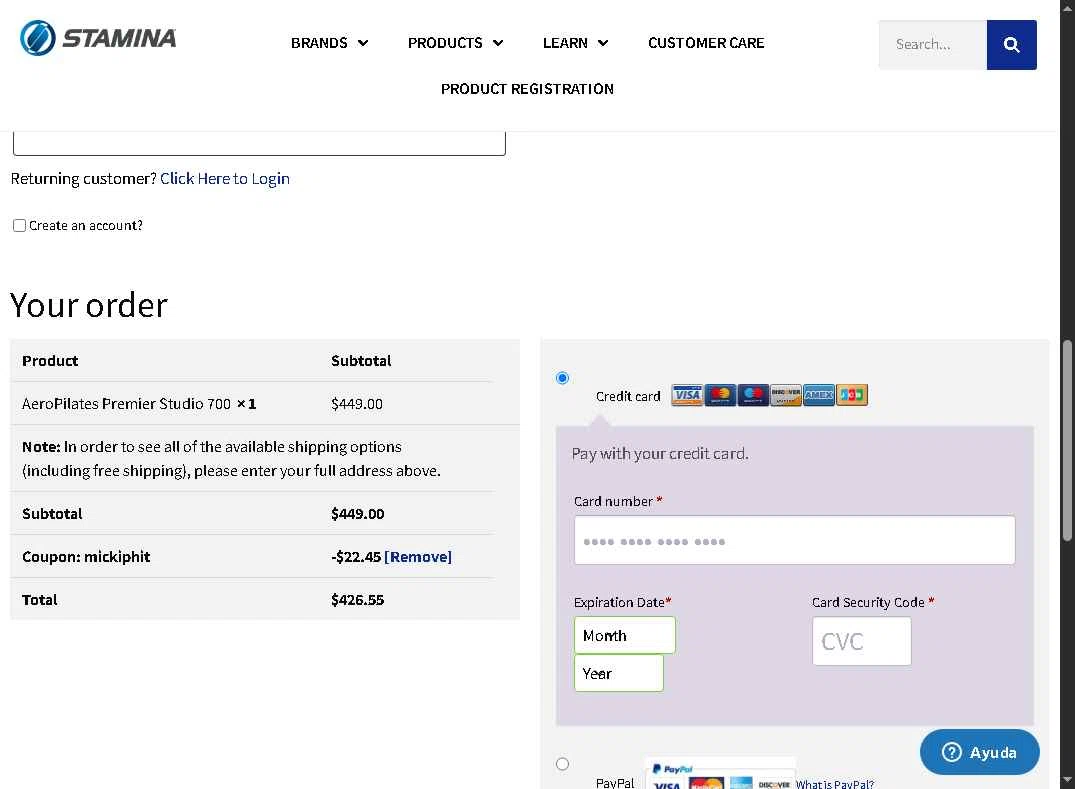Click the Discover card icon beside Credit card
Screen dimensions: 1075x789
786,395
